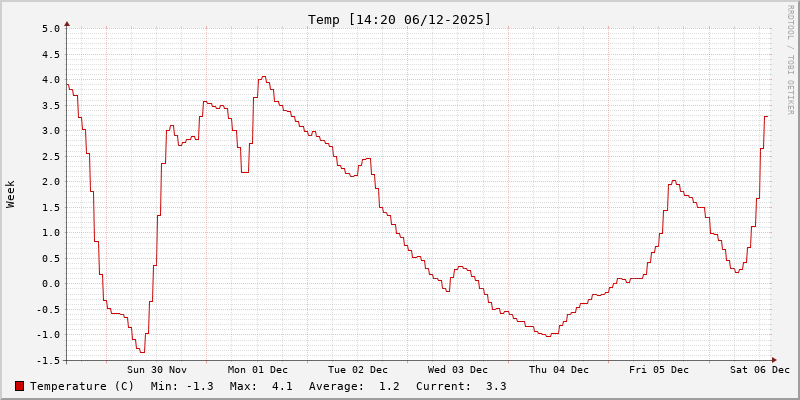Click the graph title Temp [14:20 06/12-2025]
The width and height of the screenshot is (800, 400).
(x=399, y=19)
